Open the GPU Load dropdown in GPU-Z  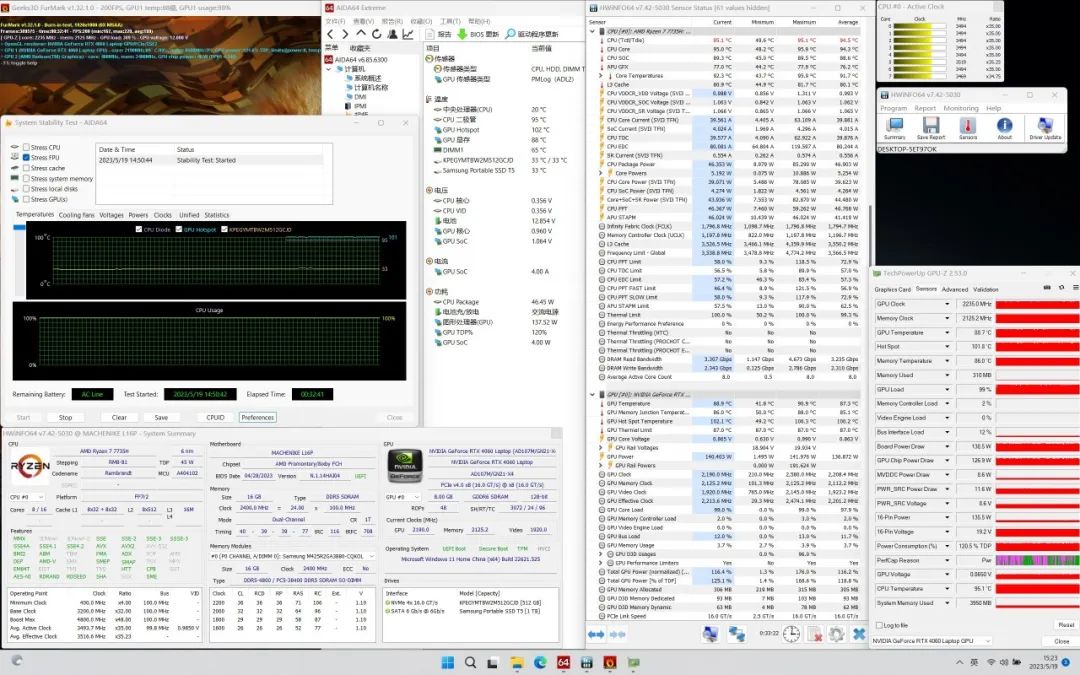coord(947,389)
